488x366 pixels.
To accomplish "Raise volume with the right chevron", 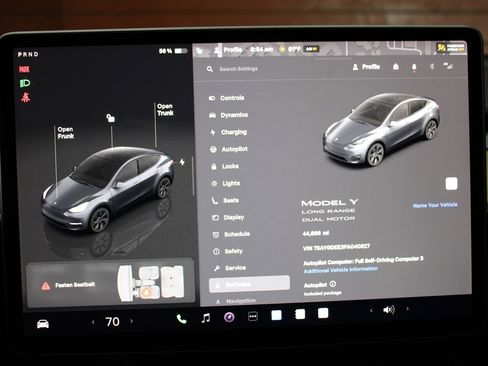I will (407, 309).
